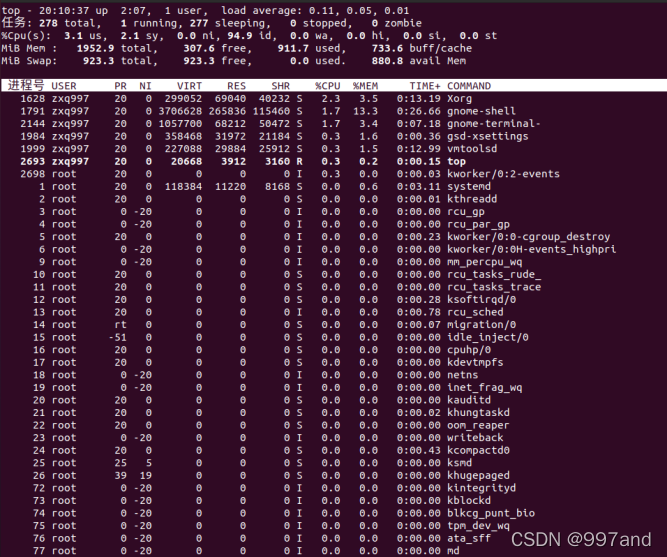The height and width of the screenshot is (557, 667).
Task: Click gsd-xsettings in the COMMAND column
Action: coord(487,137)
